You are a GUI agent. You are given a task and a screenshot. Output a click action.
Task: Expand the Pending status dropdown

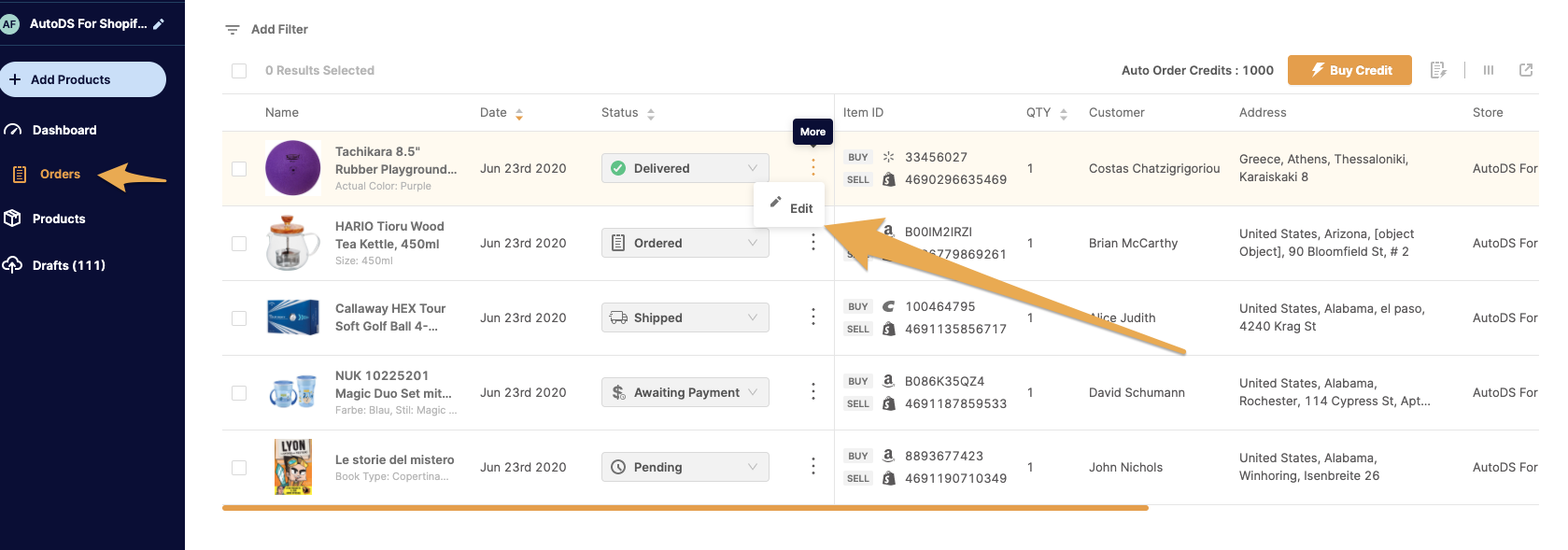point(685,467)
